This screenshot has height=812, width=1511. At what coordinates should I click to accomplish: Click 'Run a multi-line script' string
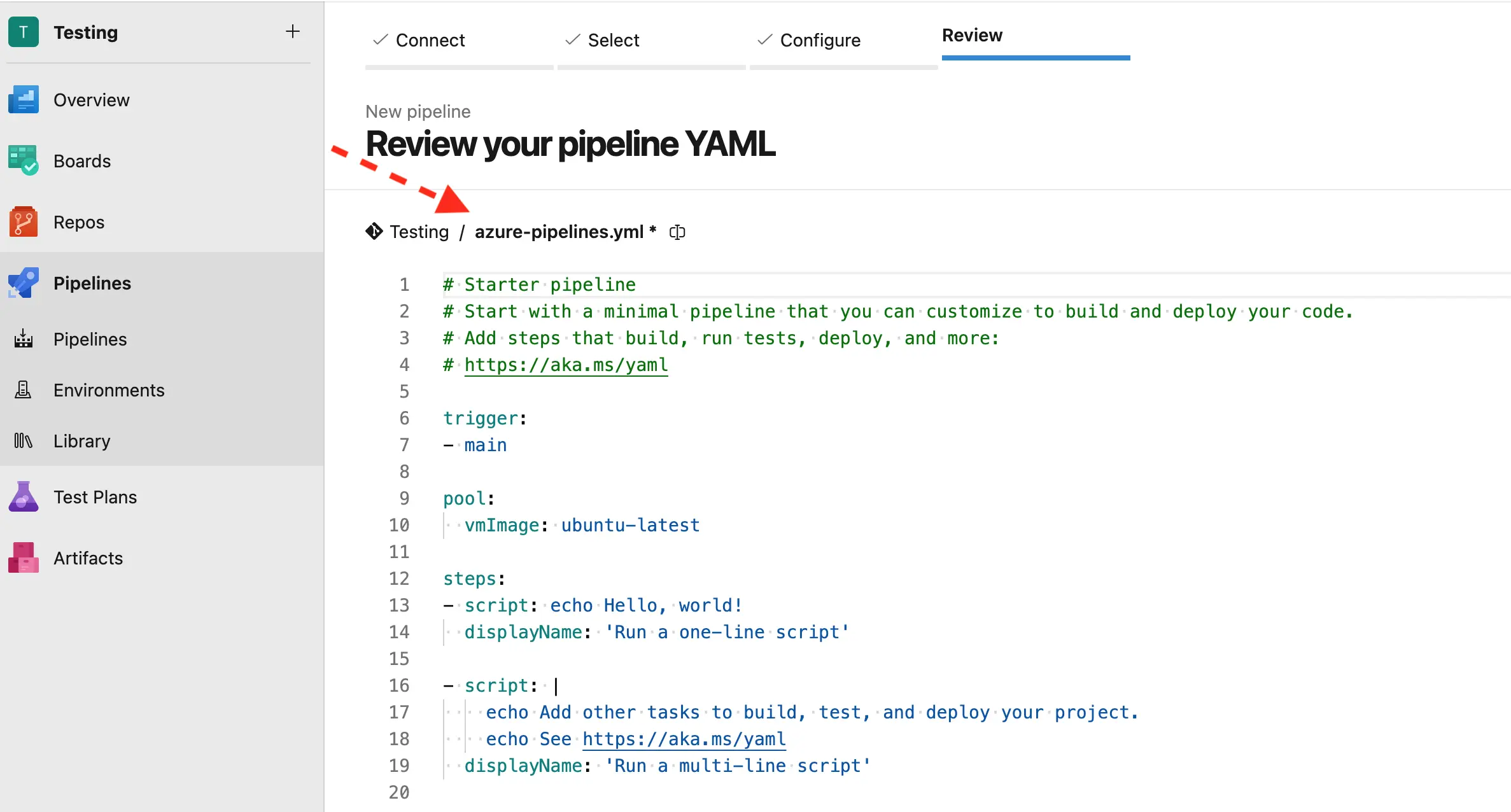[737, 766]
